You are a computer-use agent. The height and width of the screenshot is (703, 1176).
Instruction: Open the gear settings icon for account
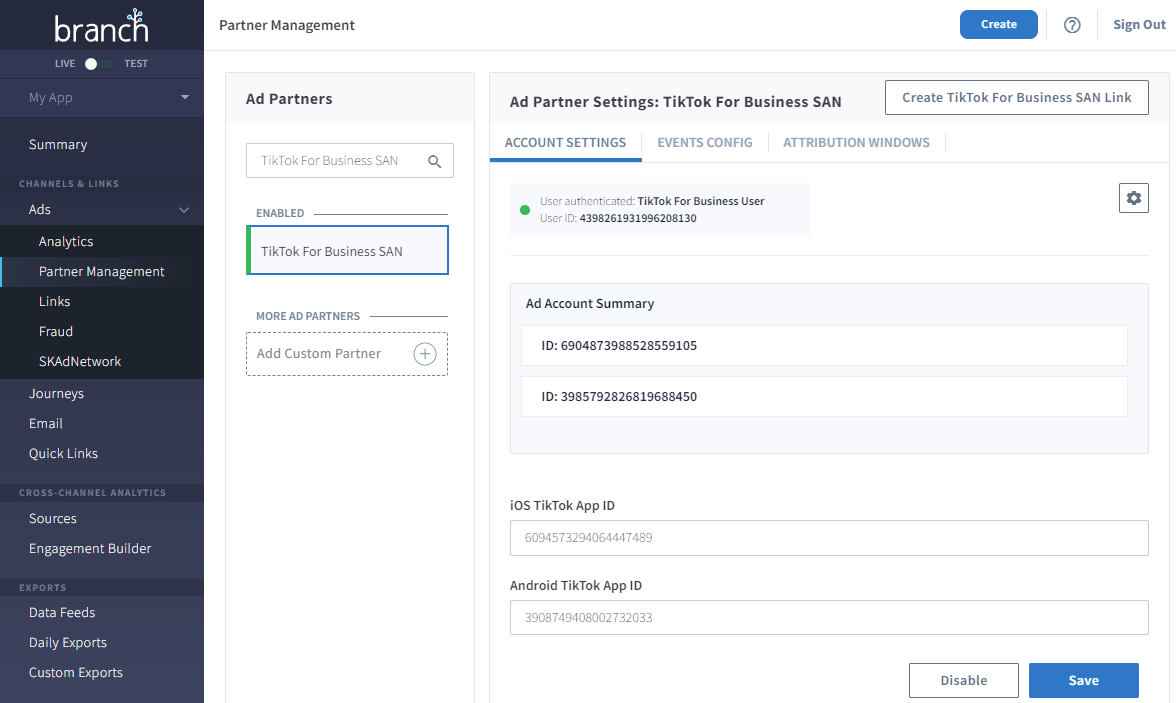click(1133, 198)
